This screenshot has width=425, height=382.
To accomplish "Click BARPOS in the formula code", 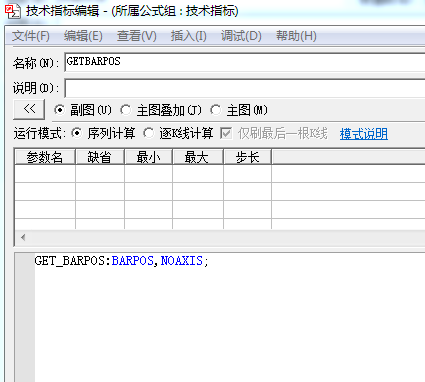I will pos(133,261).
